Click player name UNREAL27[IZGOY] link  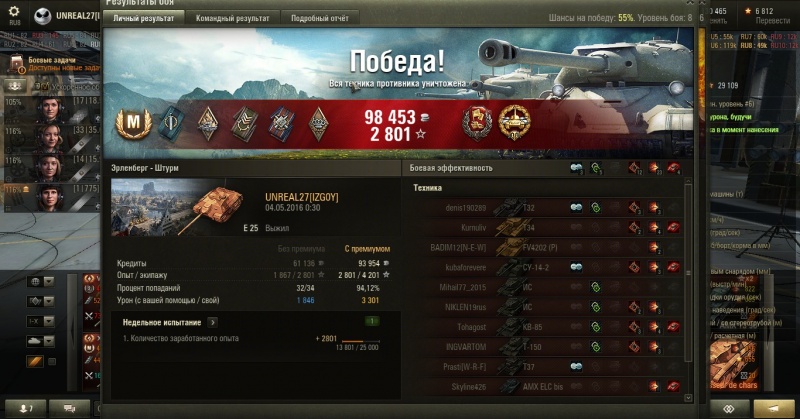(302, 198)
